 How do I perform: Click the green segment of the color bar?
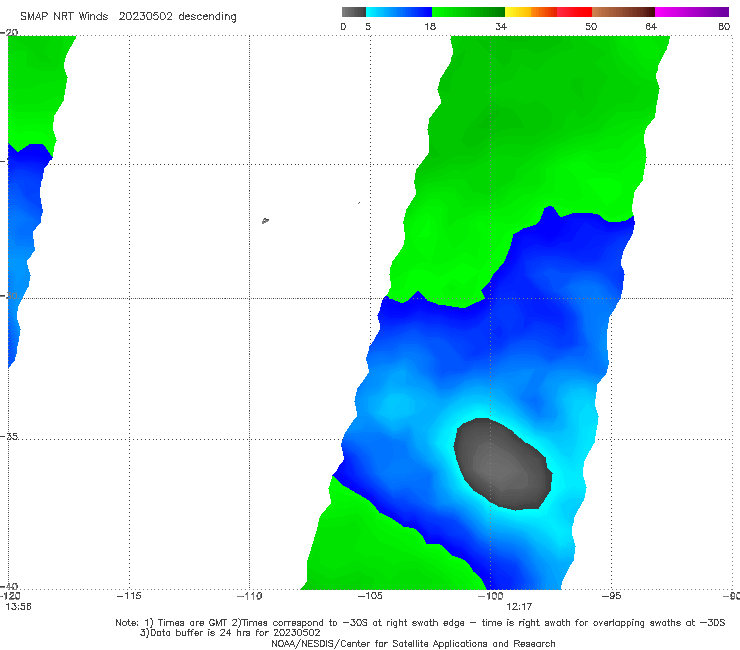(x=468, y=12)
